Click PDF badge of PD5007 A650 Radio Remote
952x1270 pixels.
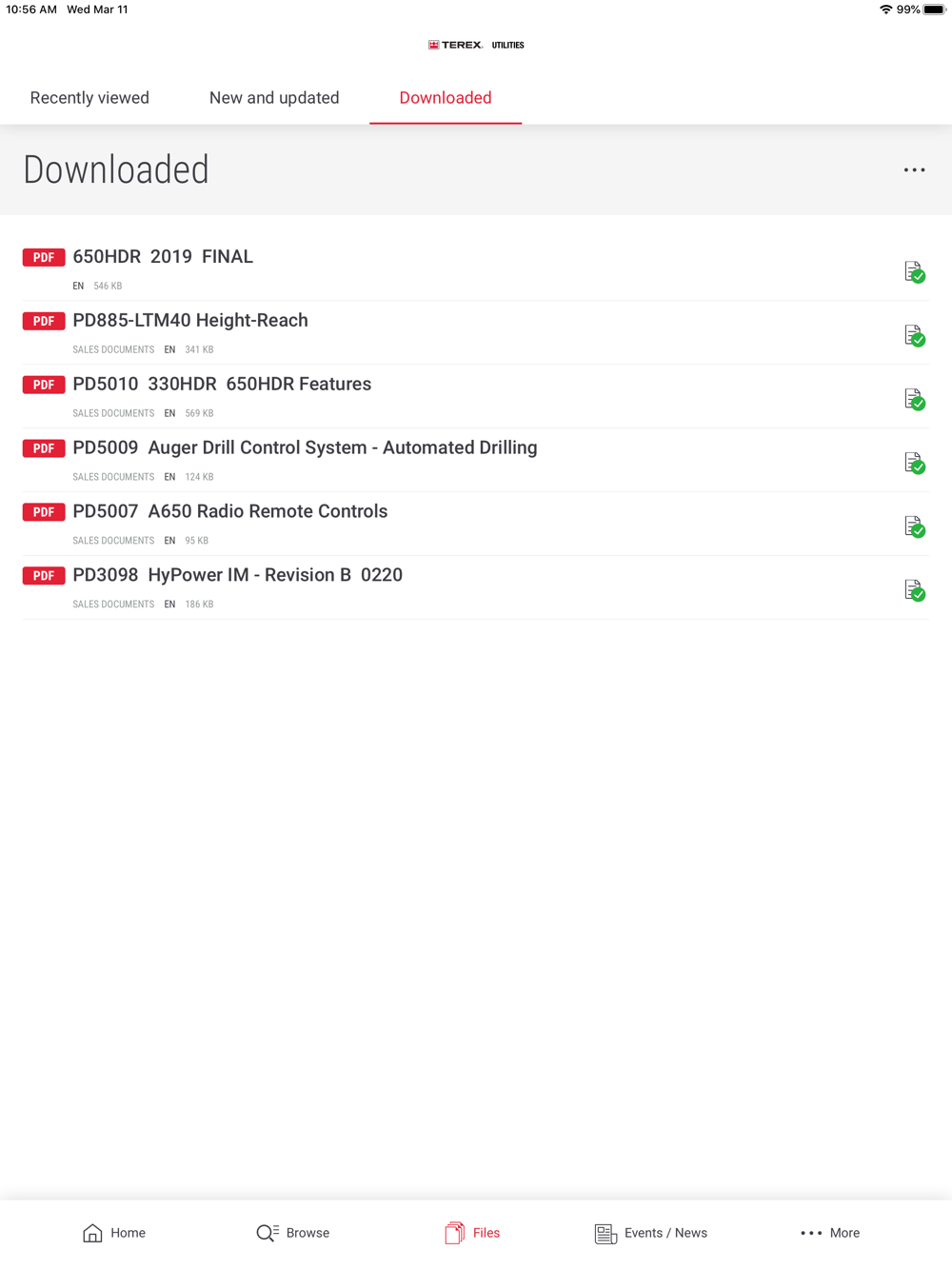click(x=44, y=512)
